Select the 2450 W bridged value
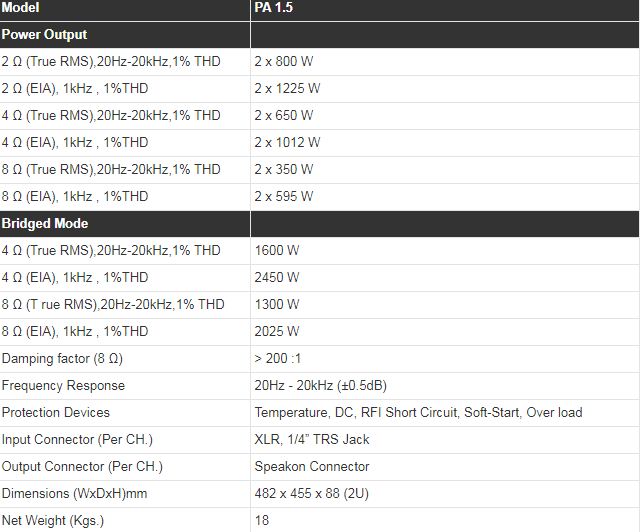Viewport: 643px width, 532px height. pos(276,278)
